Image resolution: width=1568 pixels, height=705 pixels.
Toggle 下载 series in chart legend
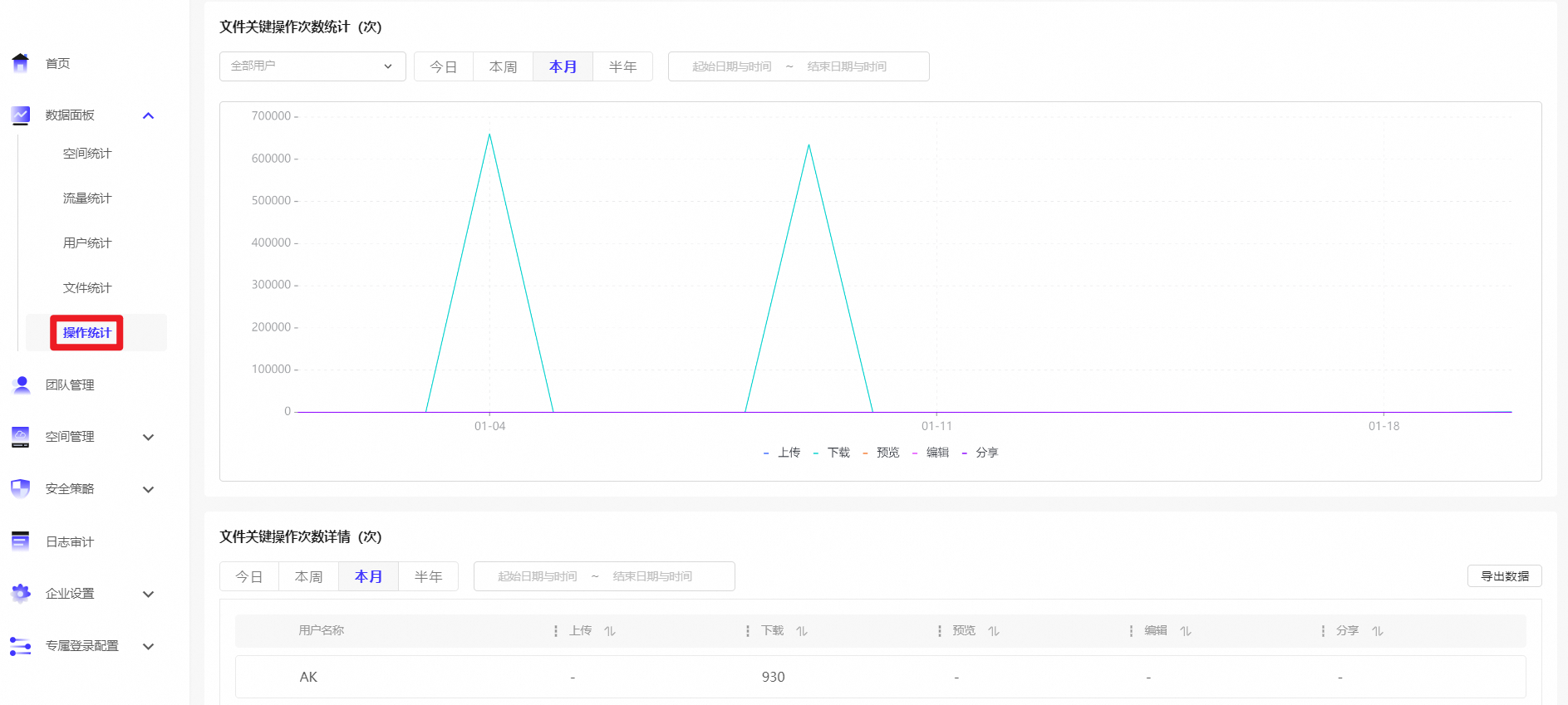point(832,453)
